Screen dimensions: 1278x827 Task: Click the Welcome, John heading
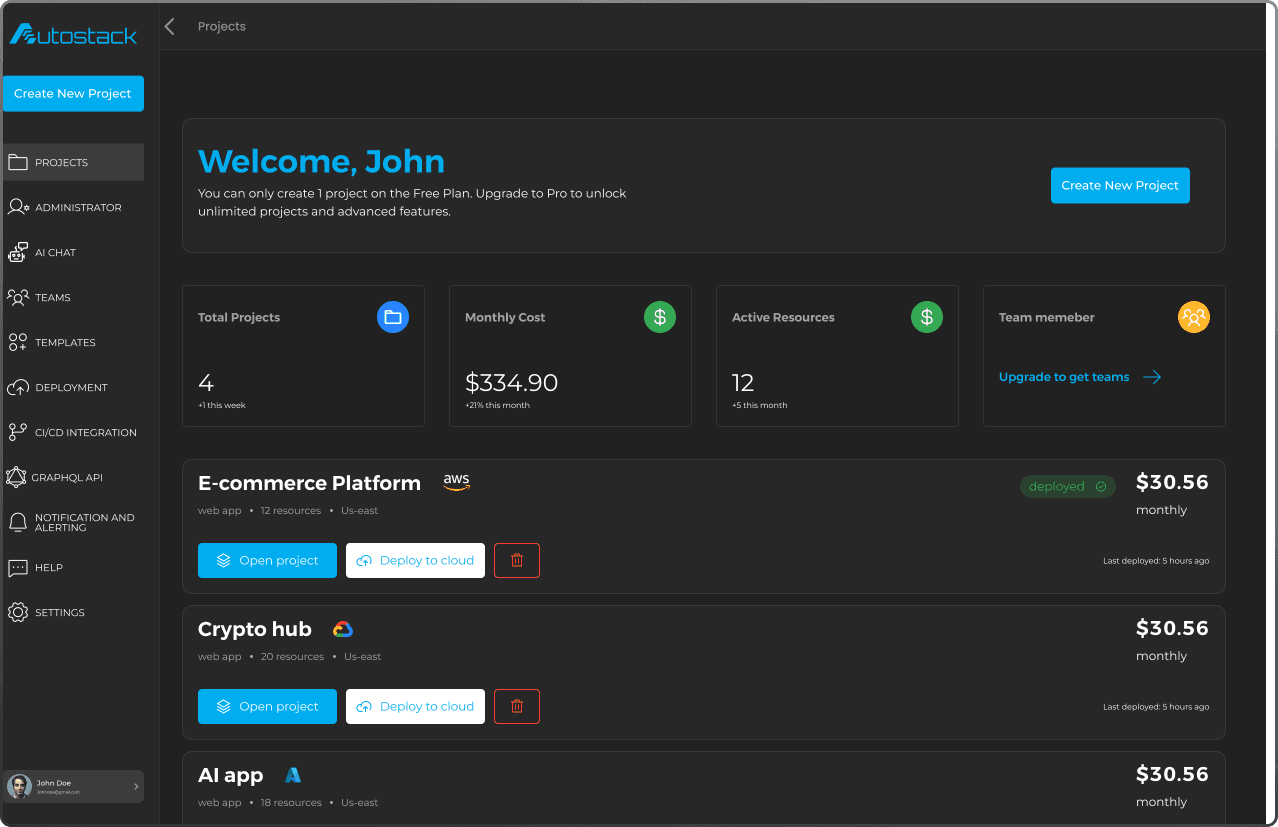click(321, 161)
